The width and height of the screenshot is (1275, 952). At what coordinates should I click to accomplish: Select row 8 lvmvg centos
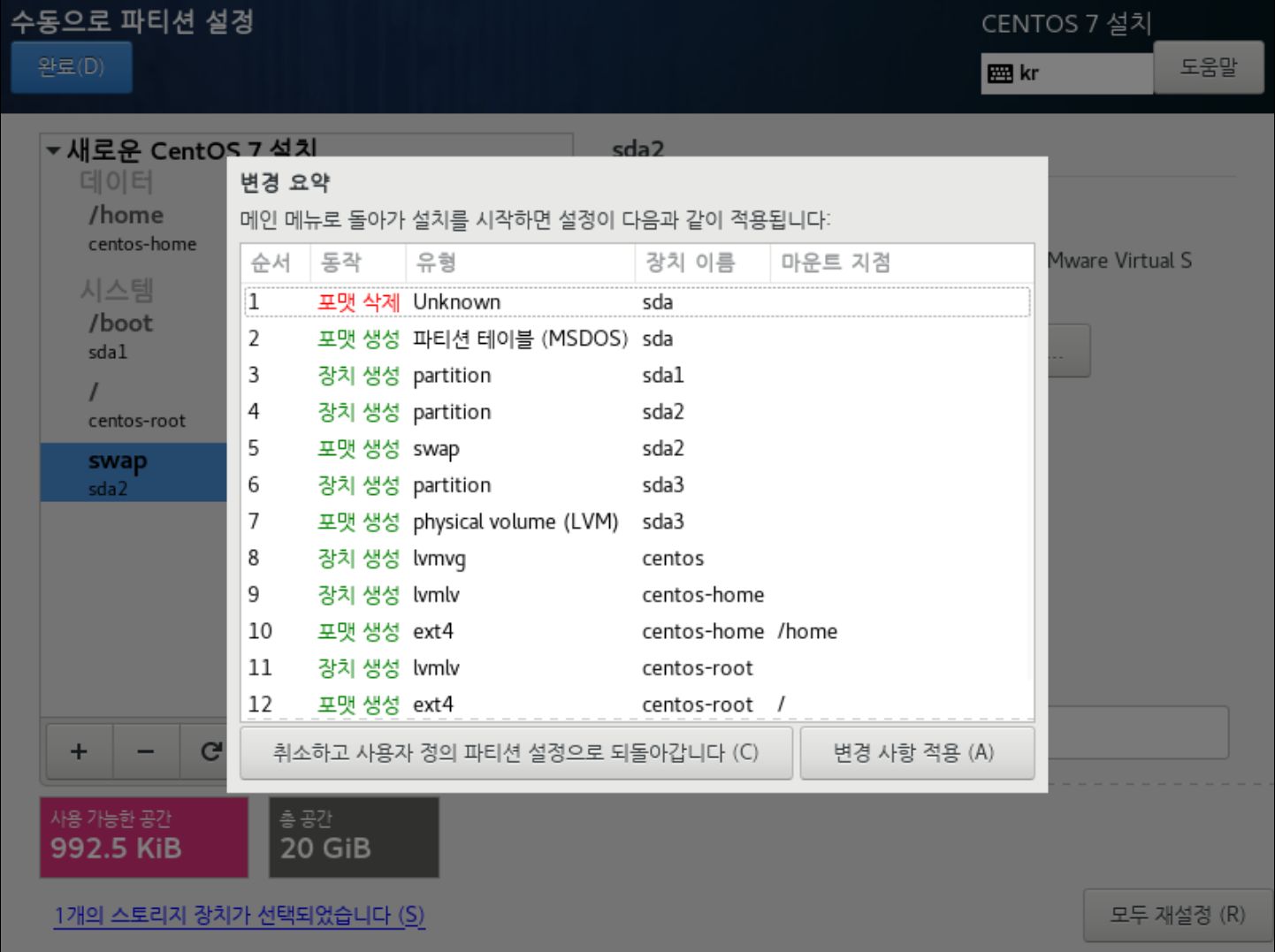click(x=637, y=559)
